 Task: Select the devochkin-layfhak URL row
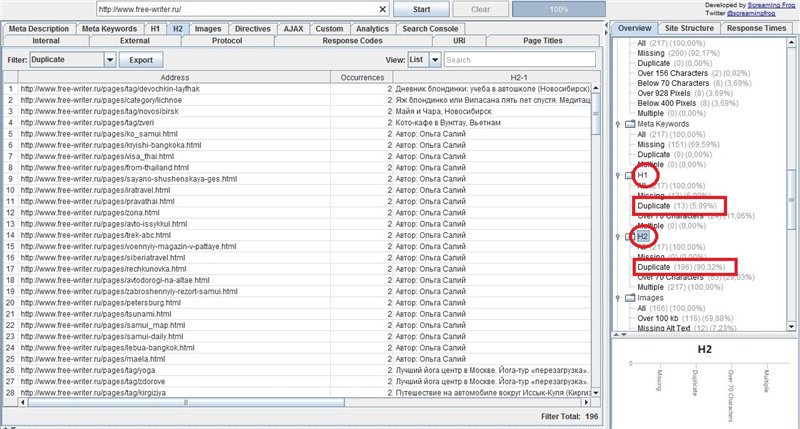click(x=297, y=89)
